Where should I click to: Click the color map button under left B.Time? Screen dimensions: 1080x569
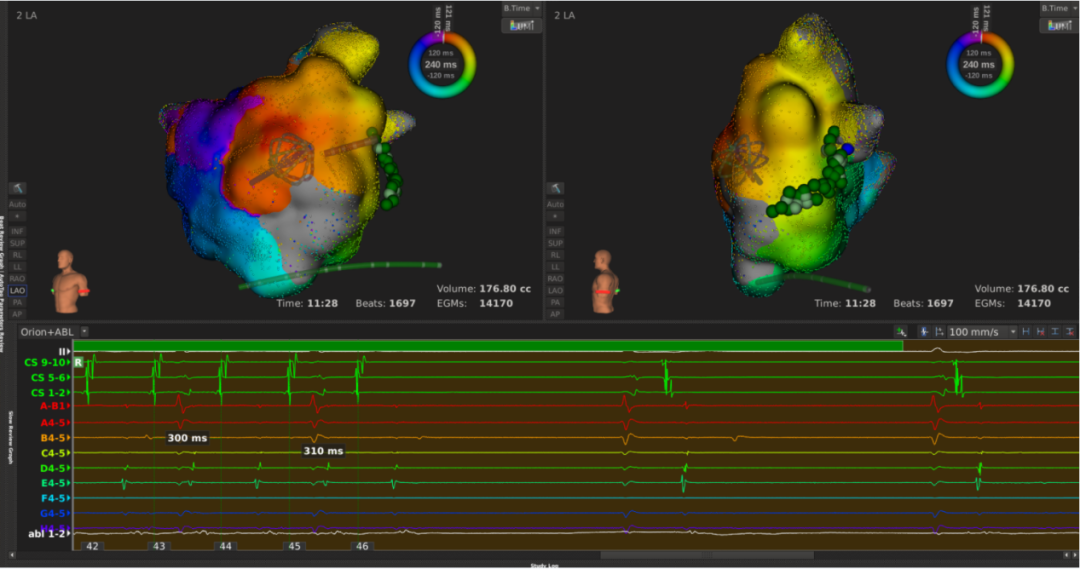(521, 25)
